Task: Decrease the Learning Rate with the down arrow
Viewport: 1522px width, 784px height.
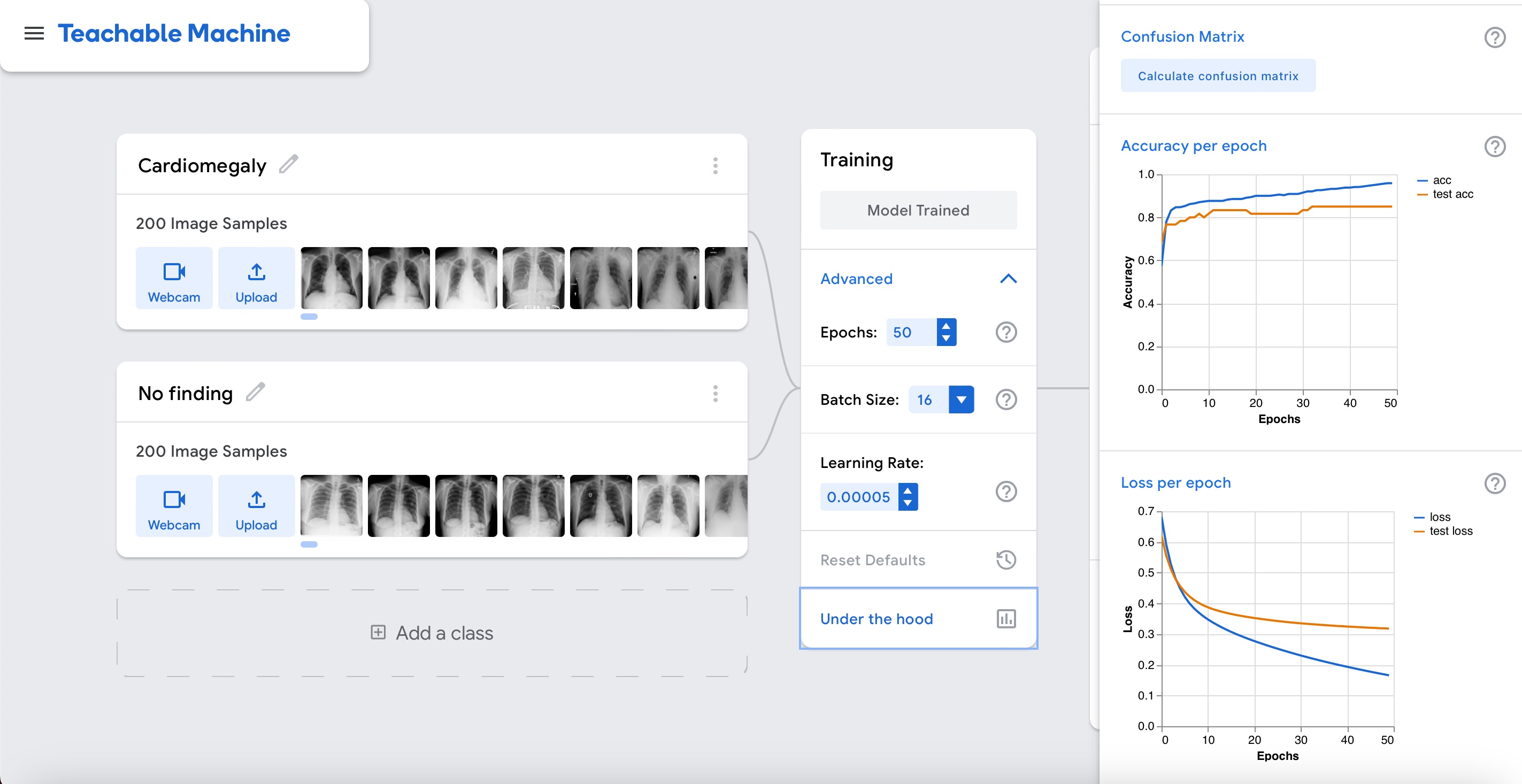Action: 908,503
